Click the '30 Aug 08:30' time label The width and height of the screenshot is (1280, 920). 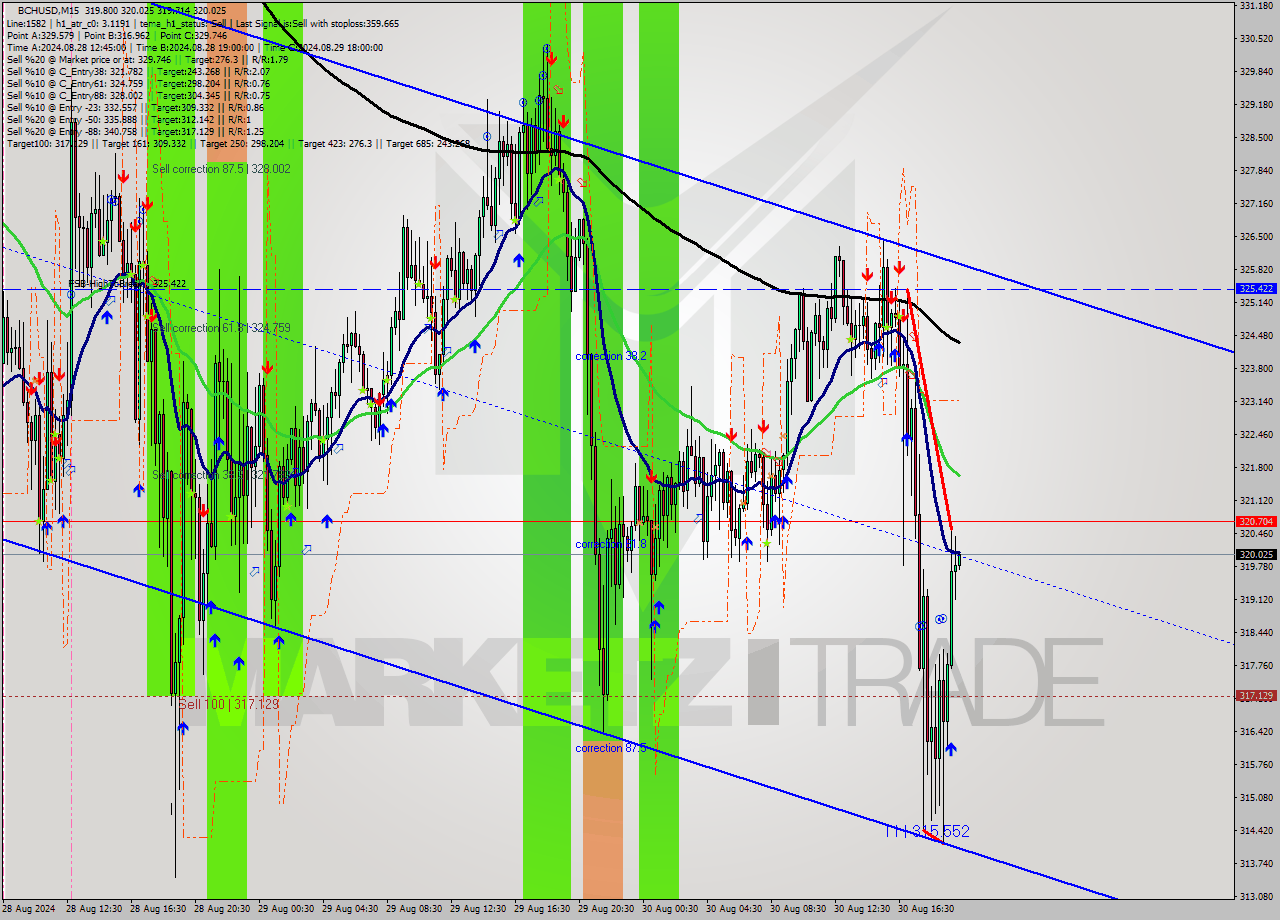[x=797, y=909]
